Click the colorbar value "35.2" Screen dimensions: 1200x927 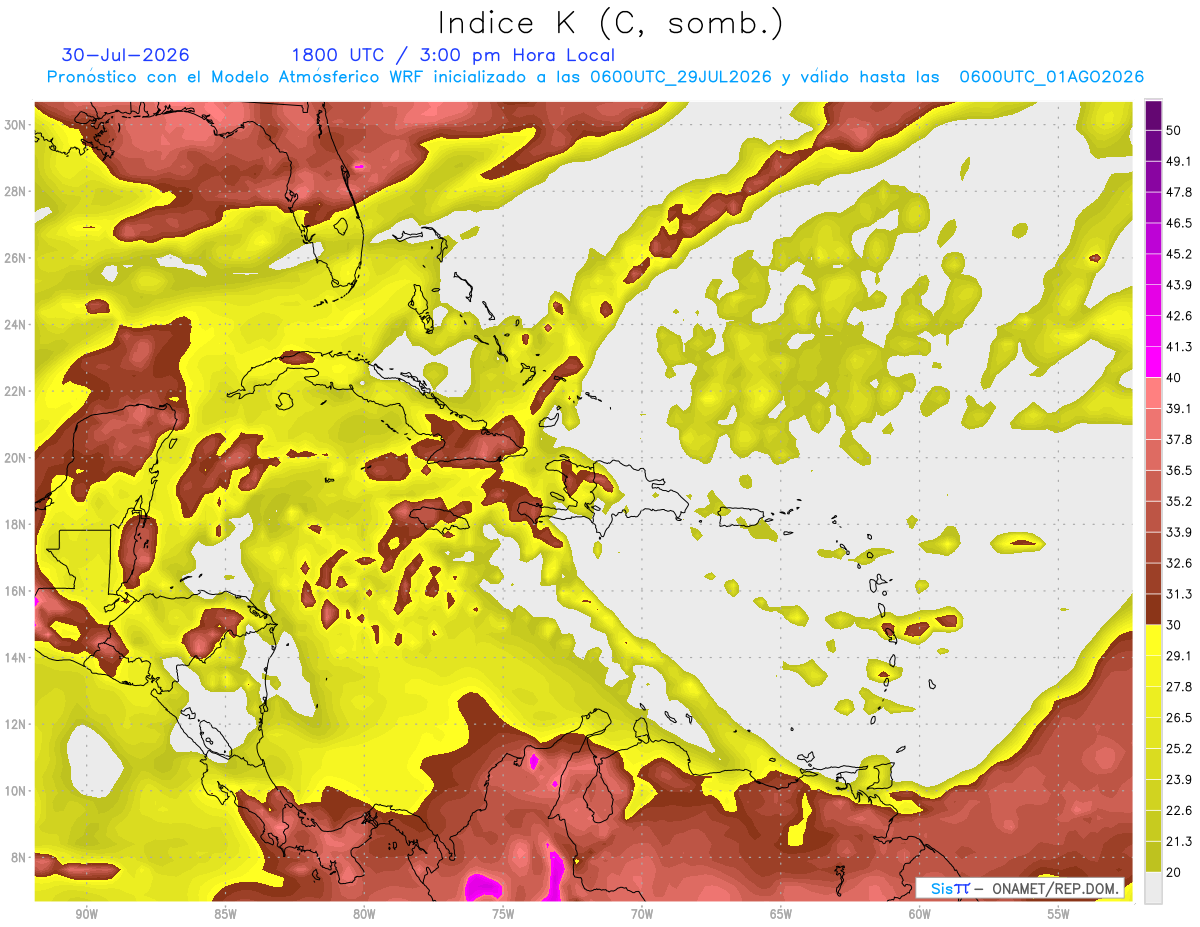1179,501
